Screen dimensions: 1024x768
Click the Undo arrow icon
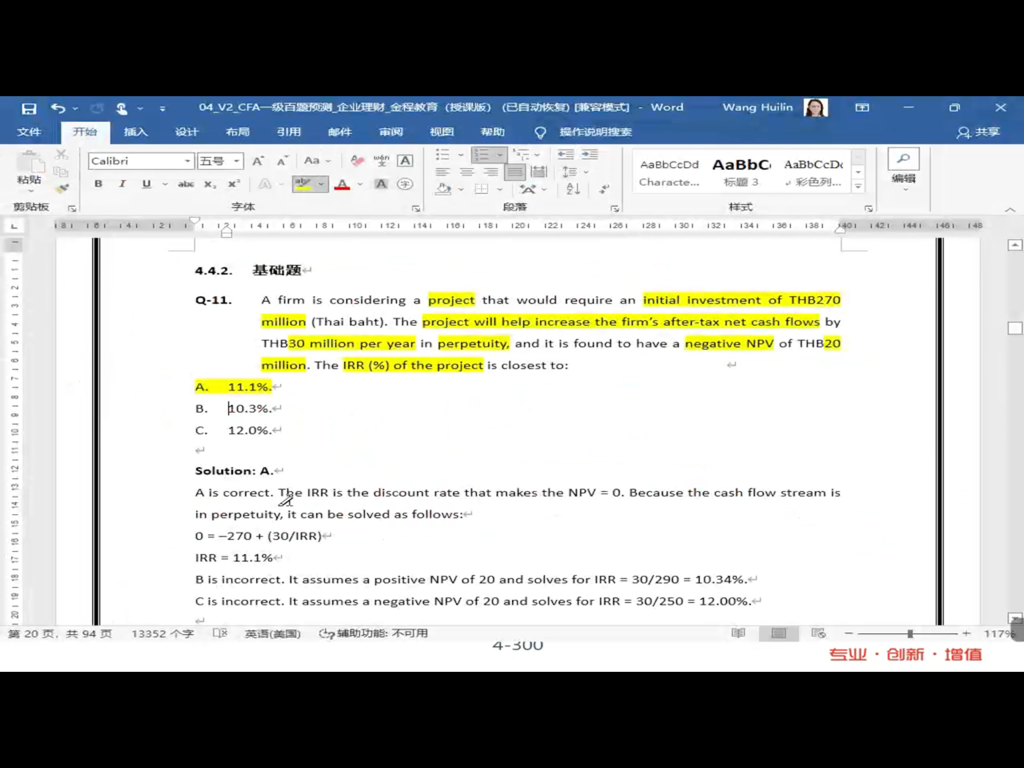58,108
